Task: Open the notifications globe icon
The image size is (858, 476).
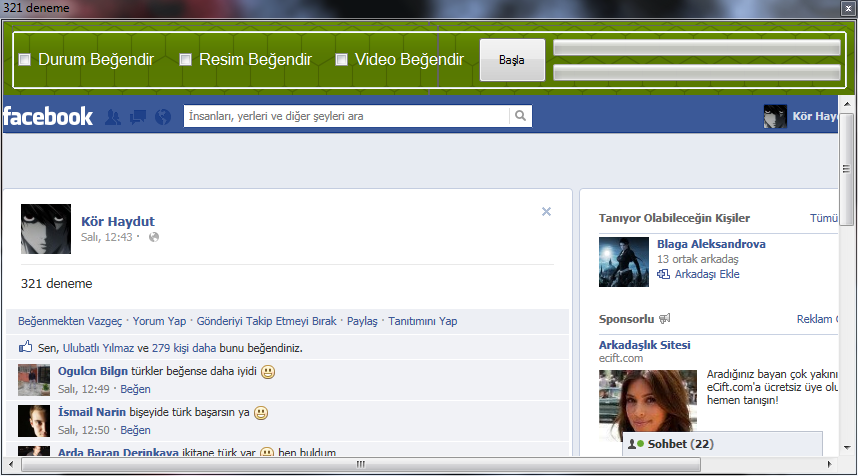Action: click(163, 117)
